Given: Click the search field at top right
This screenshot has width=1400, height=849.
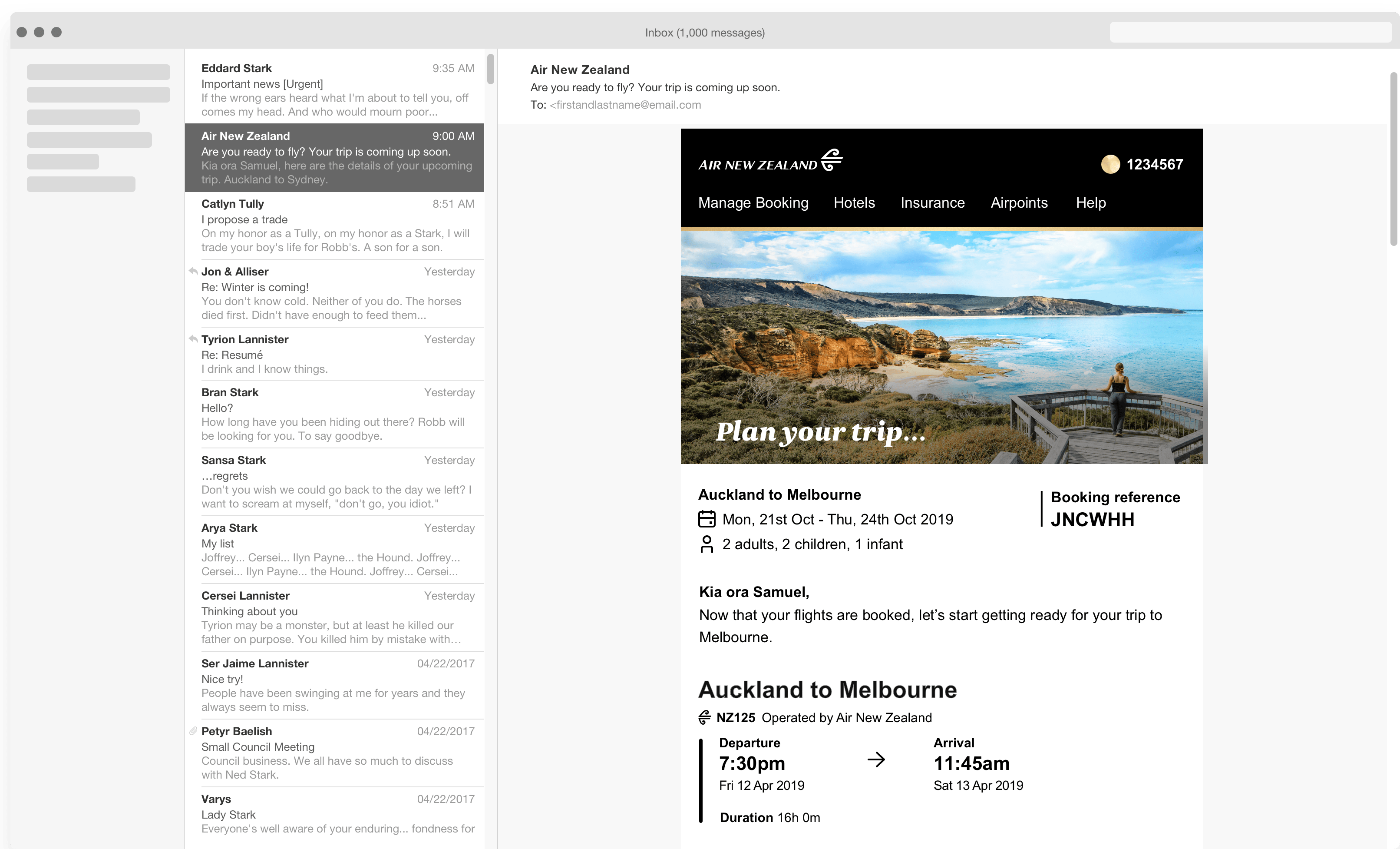Looking at the screenshot, I should click(1251, 32).
